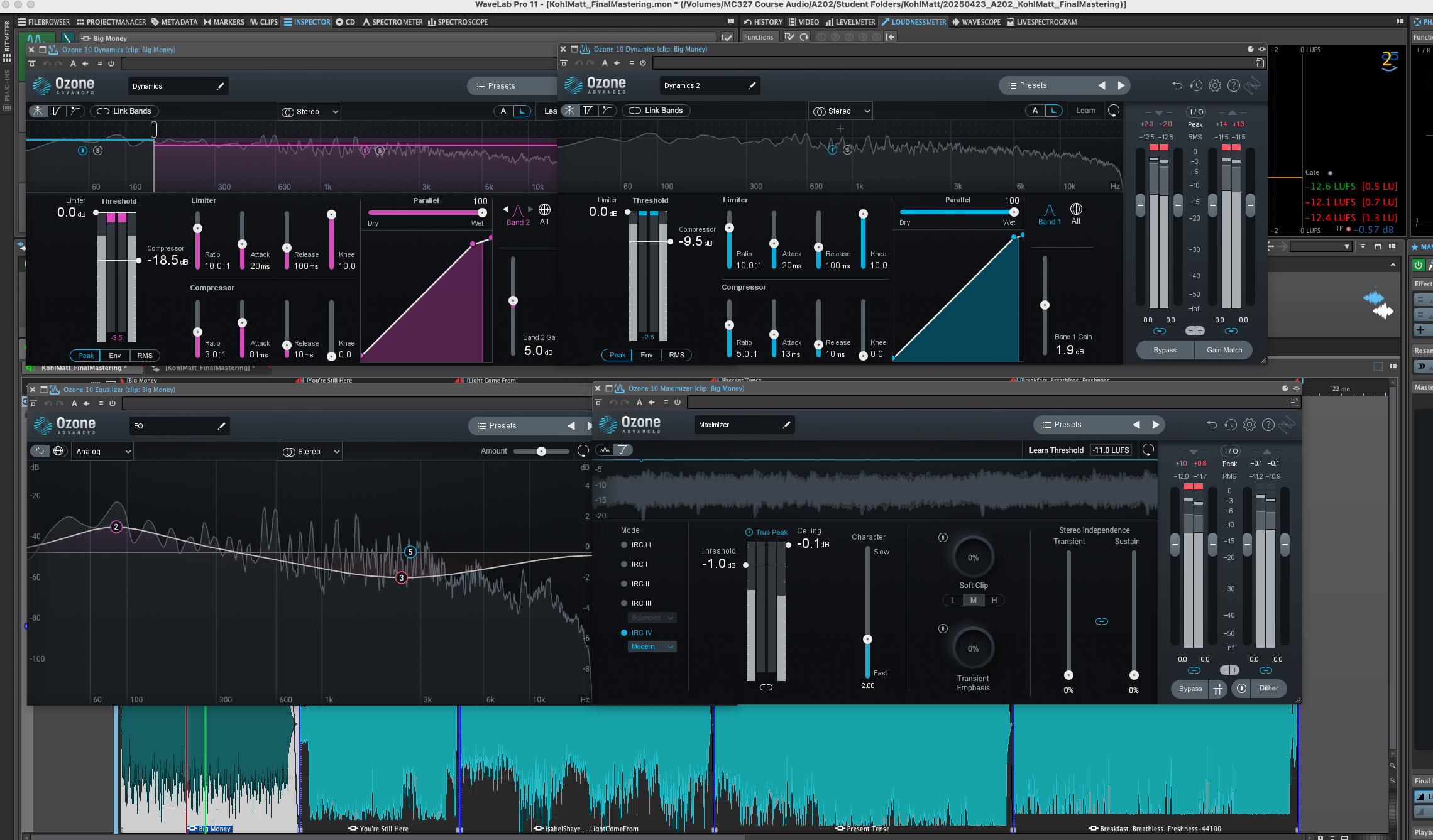Click the Learn Threshold circular icon in Maximizer
1433x840 pixels.
click(x=1148, y=450)
